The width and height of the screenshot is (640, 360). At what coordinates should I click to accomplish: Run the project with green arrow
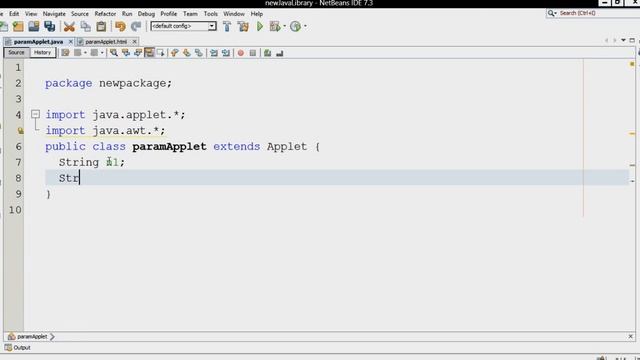[260, 27]
